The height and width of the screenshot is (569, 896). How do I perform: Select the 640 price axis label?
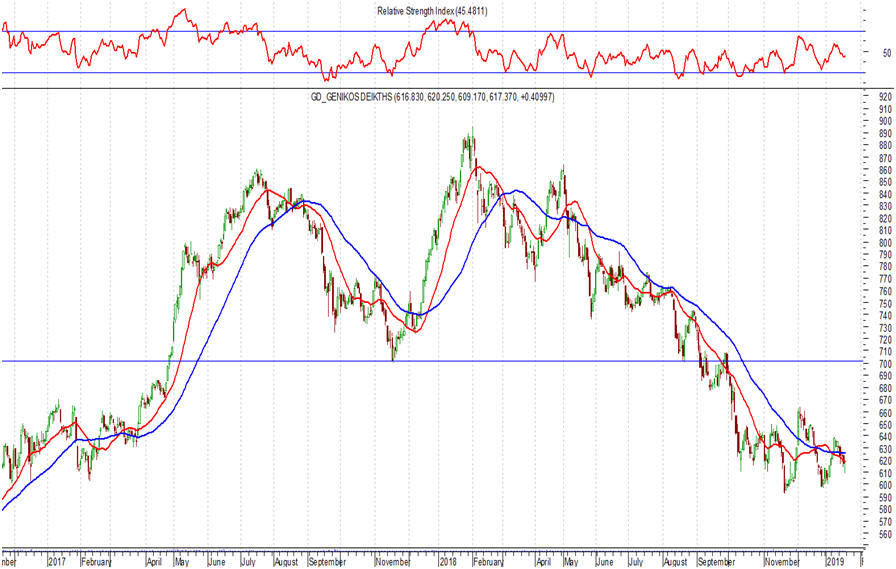tap(885, 437)
